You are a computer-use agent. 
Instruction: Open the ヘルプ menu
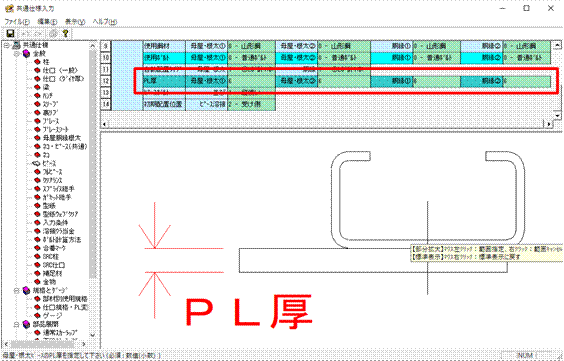point(105,22)
